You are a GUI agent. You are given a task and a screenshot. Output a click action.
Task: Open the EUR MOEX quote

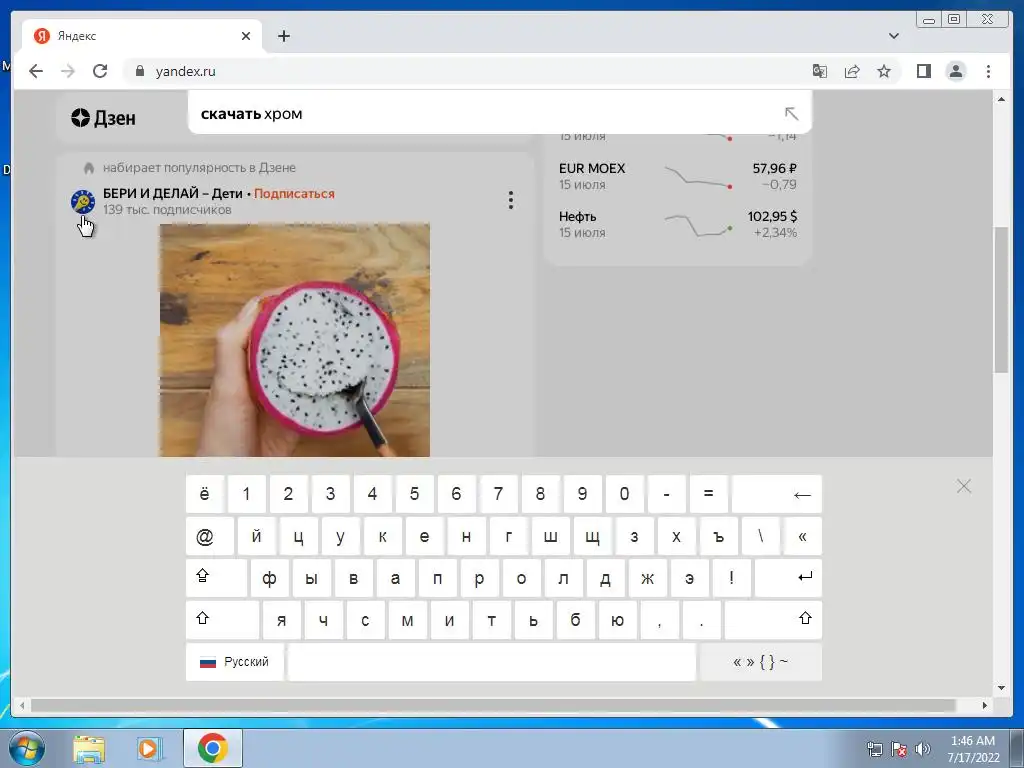point(677,176)
